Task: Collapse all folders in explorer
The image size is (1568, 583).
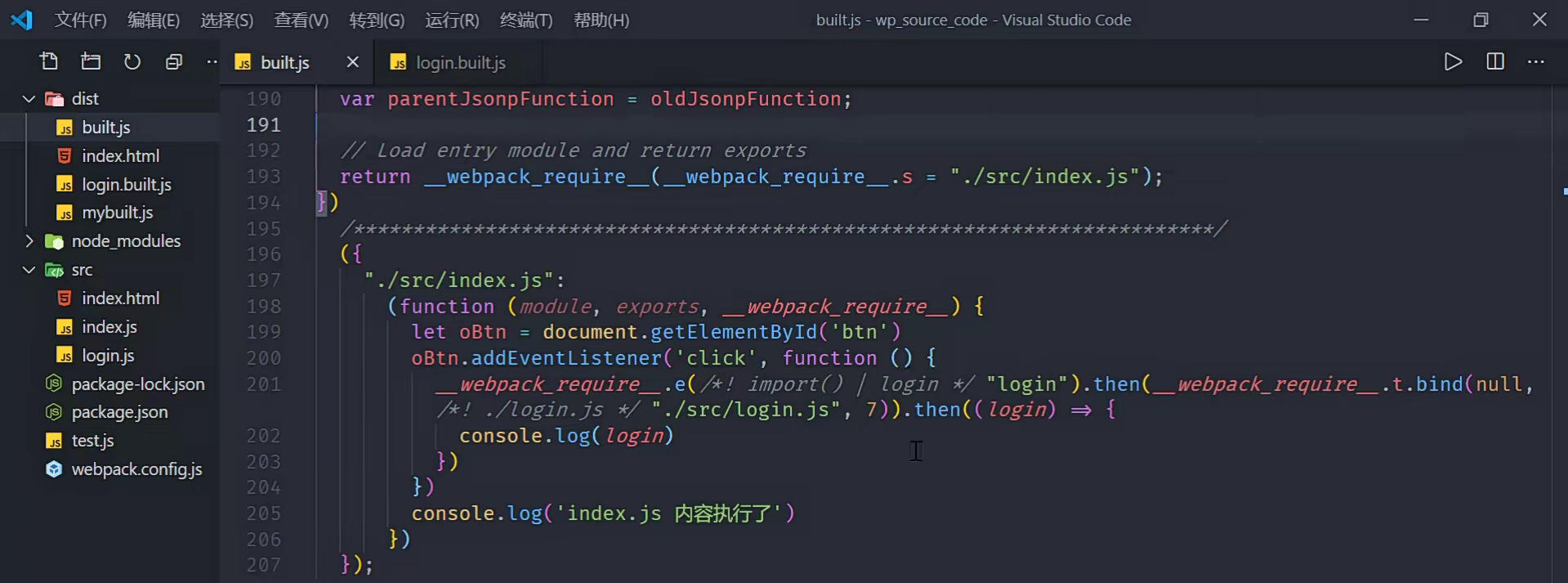Action: click(173, 61)
